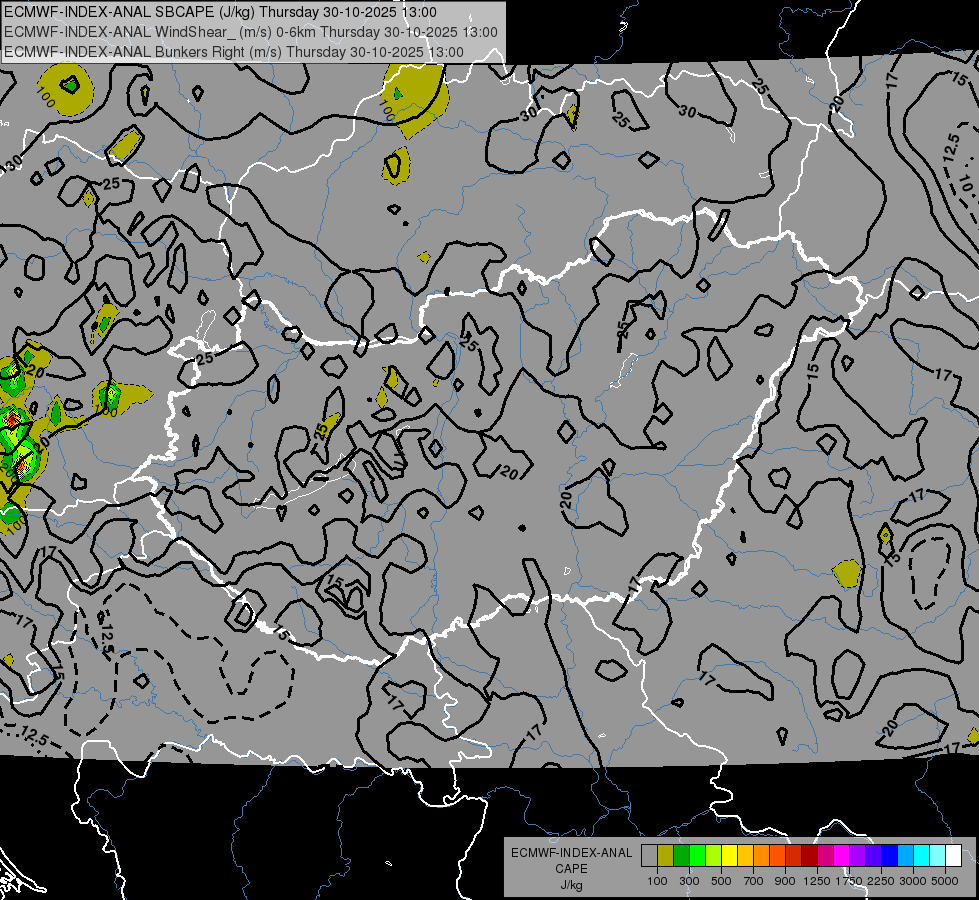Click the gray swatch in the CAPE legend
Viewport: 979px width, 900px height.
coord(649,855)
